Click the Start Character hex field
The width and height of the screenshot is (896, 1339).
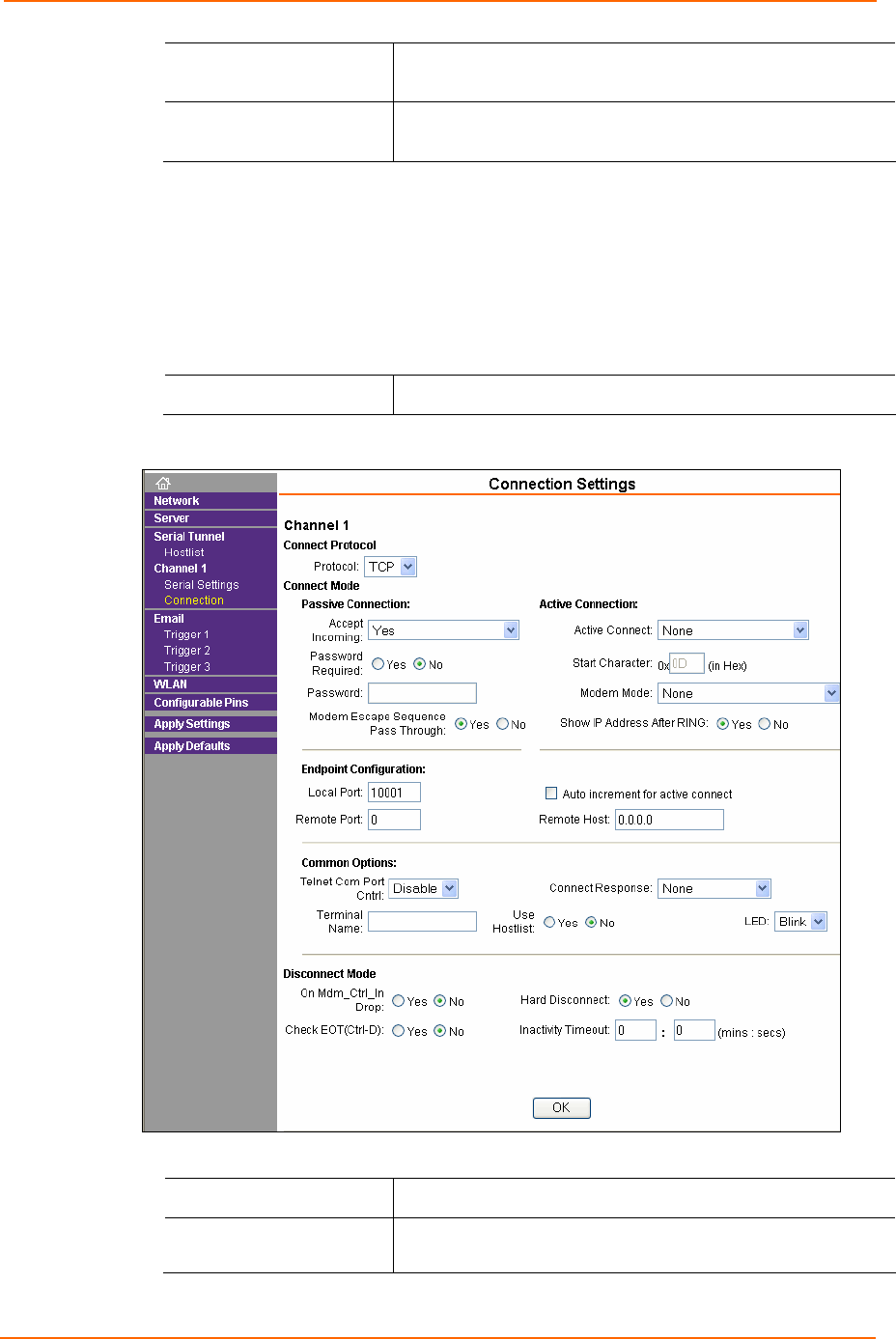[686, 664]
